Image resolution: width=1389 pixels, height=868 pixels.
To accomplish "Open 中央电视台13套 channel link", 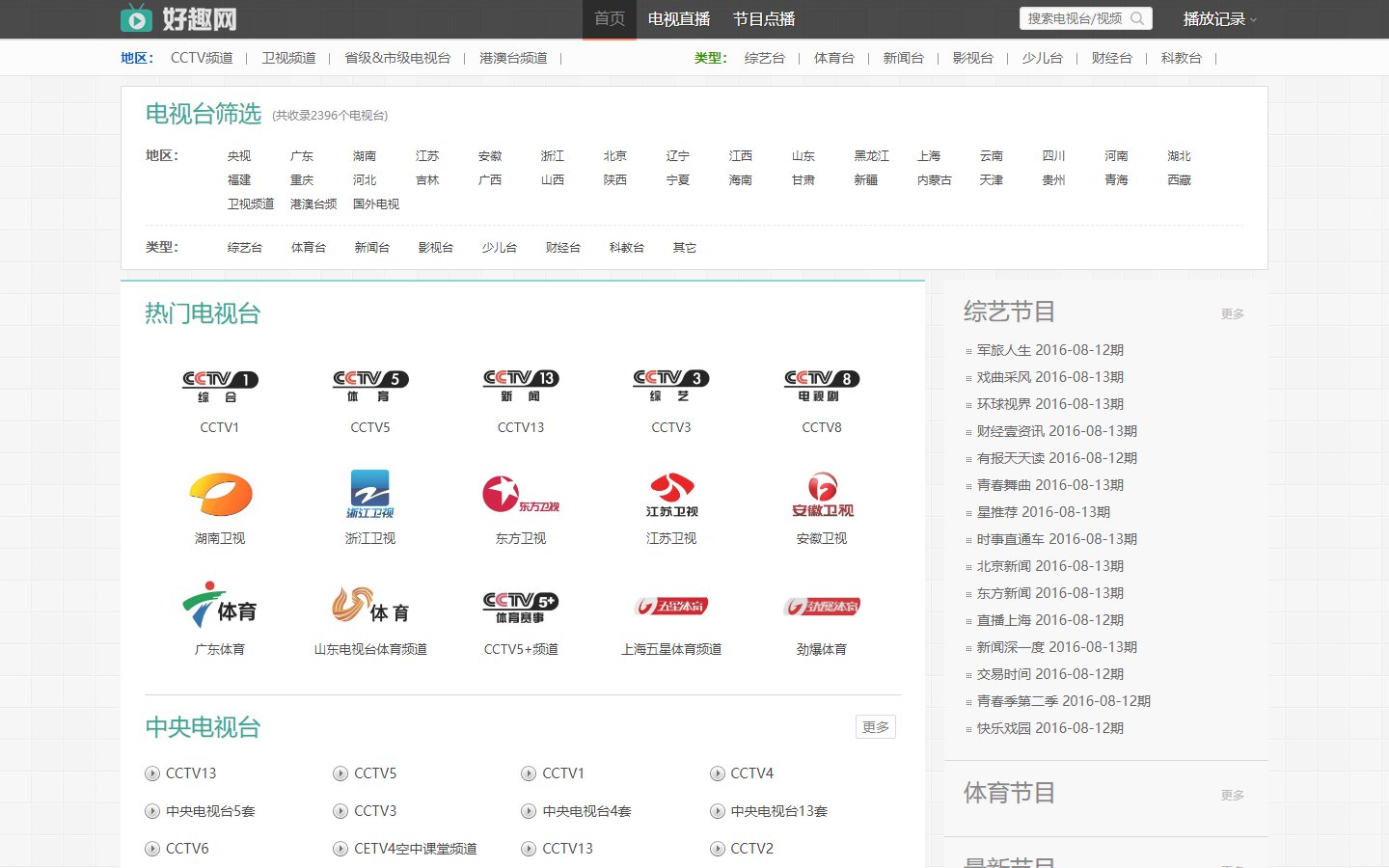I will point(779,811).
